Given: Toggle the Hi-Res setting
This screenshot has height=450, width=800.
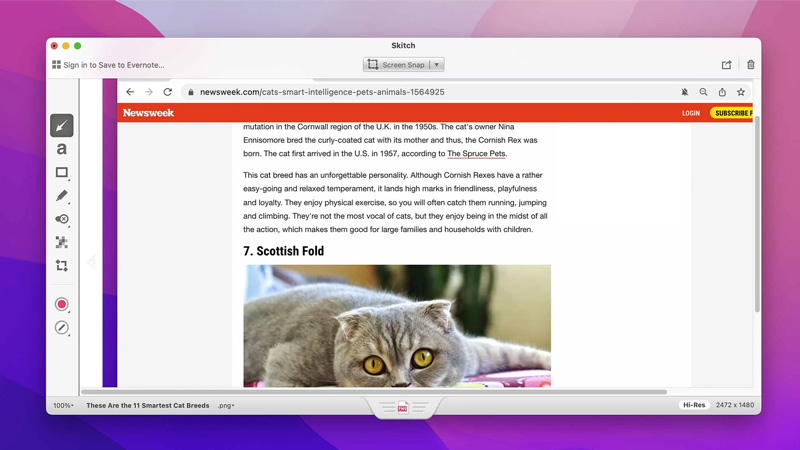Looking at the screenshot, I should point(693,406).
